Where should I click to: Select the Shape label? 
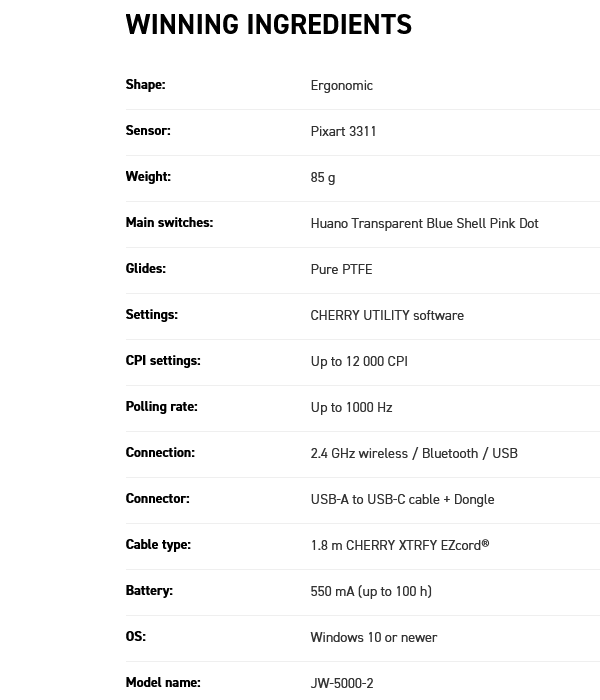[x=146, y=84]
